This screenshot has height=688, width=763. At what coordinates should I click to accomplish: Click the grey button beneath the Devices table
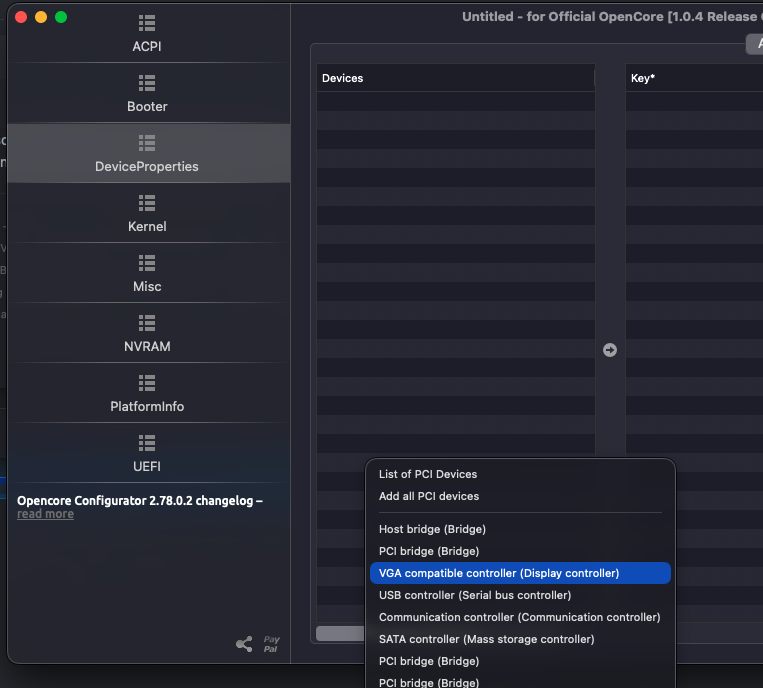[x=340, y=633]
